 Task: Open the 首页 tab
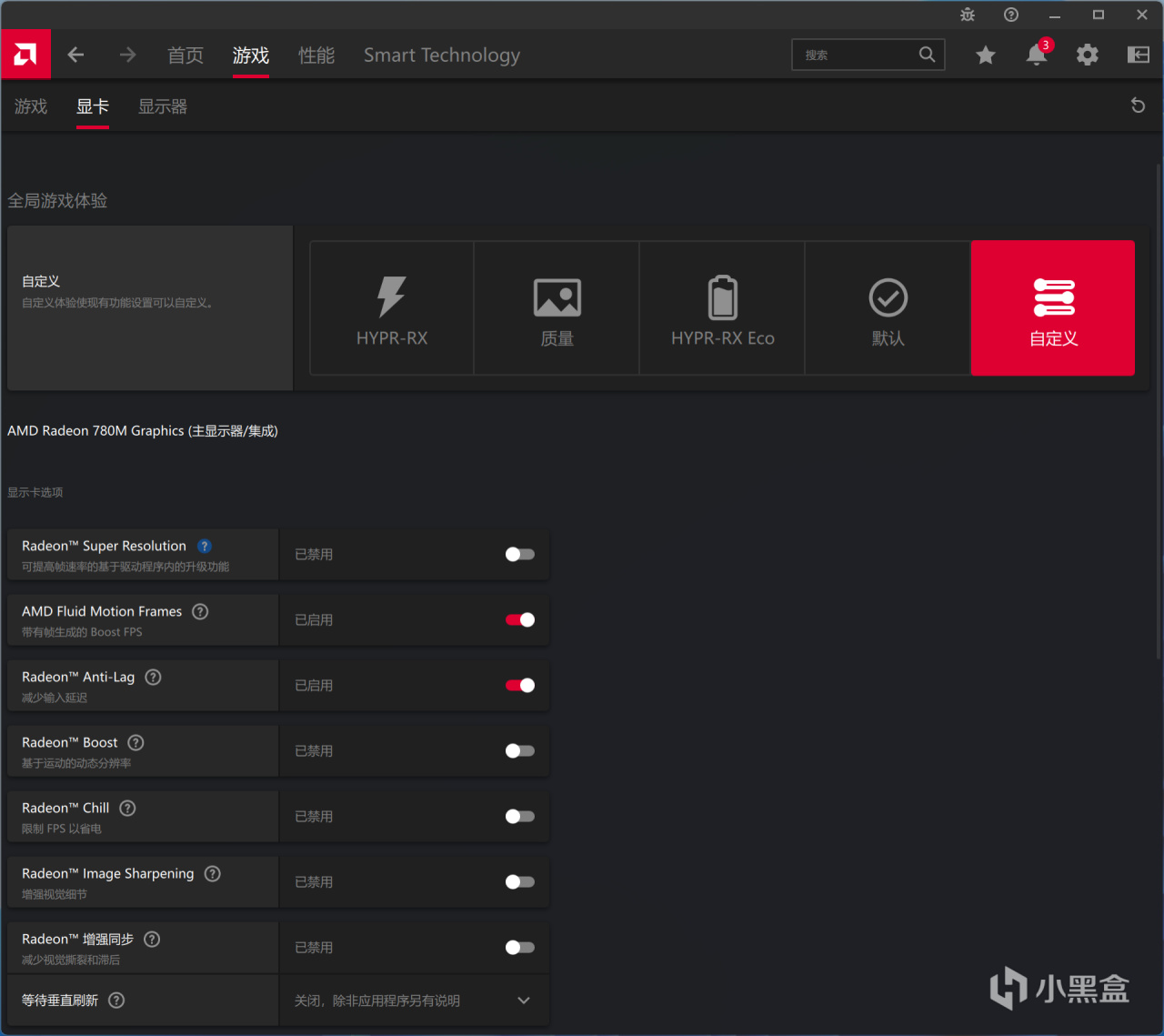coord(186,55)
